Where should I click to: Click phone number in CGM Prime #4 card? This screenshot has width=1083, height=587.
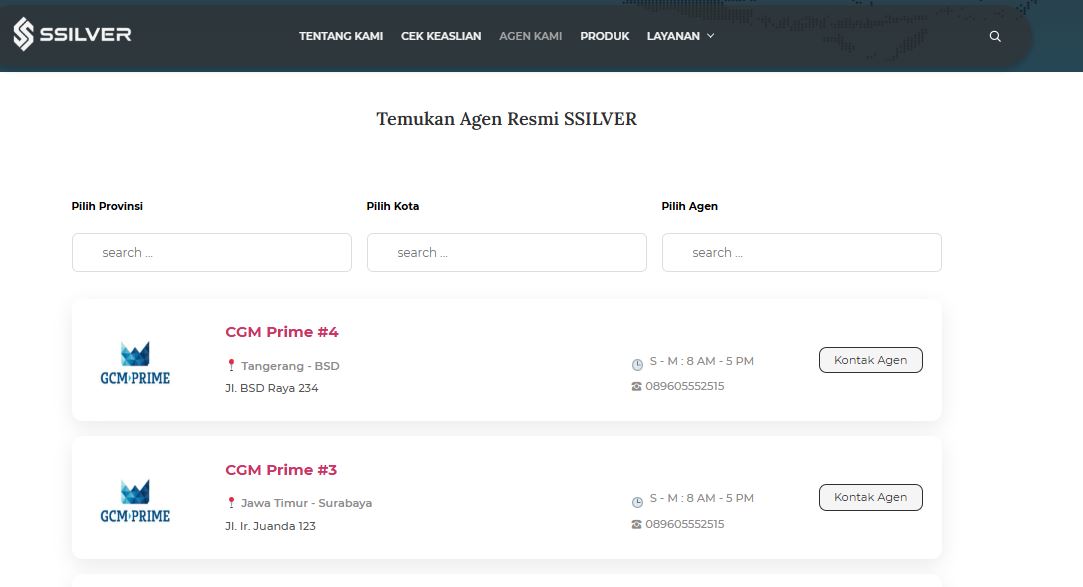tap(684, 386)
